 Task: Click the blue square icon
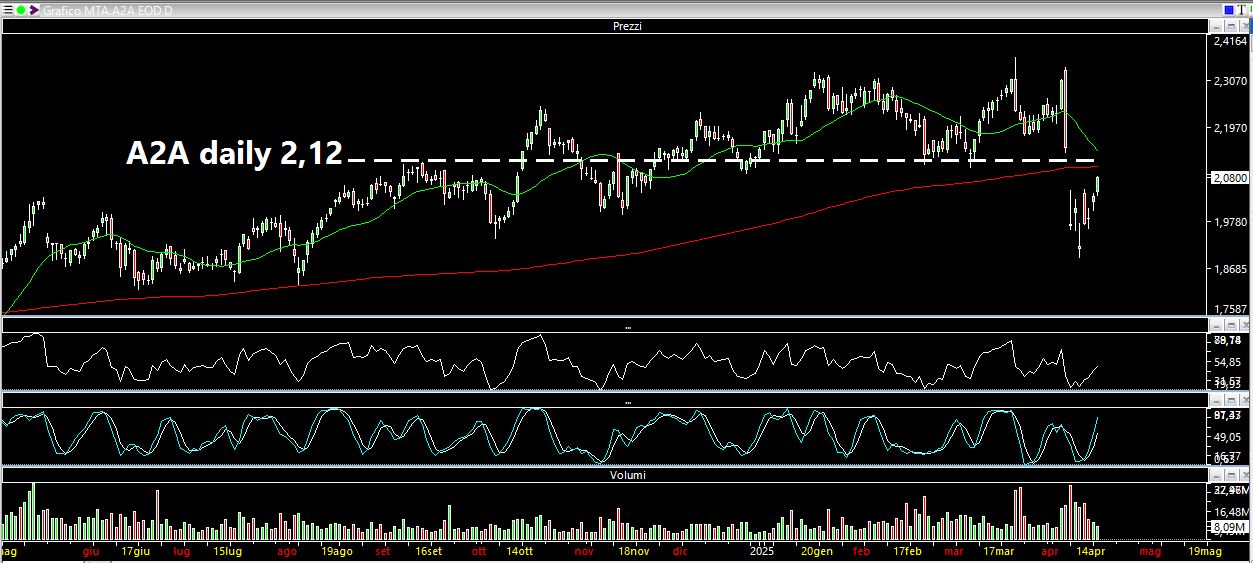pyautogui.click(x=1229, y=10)
